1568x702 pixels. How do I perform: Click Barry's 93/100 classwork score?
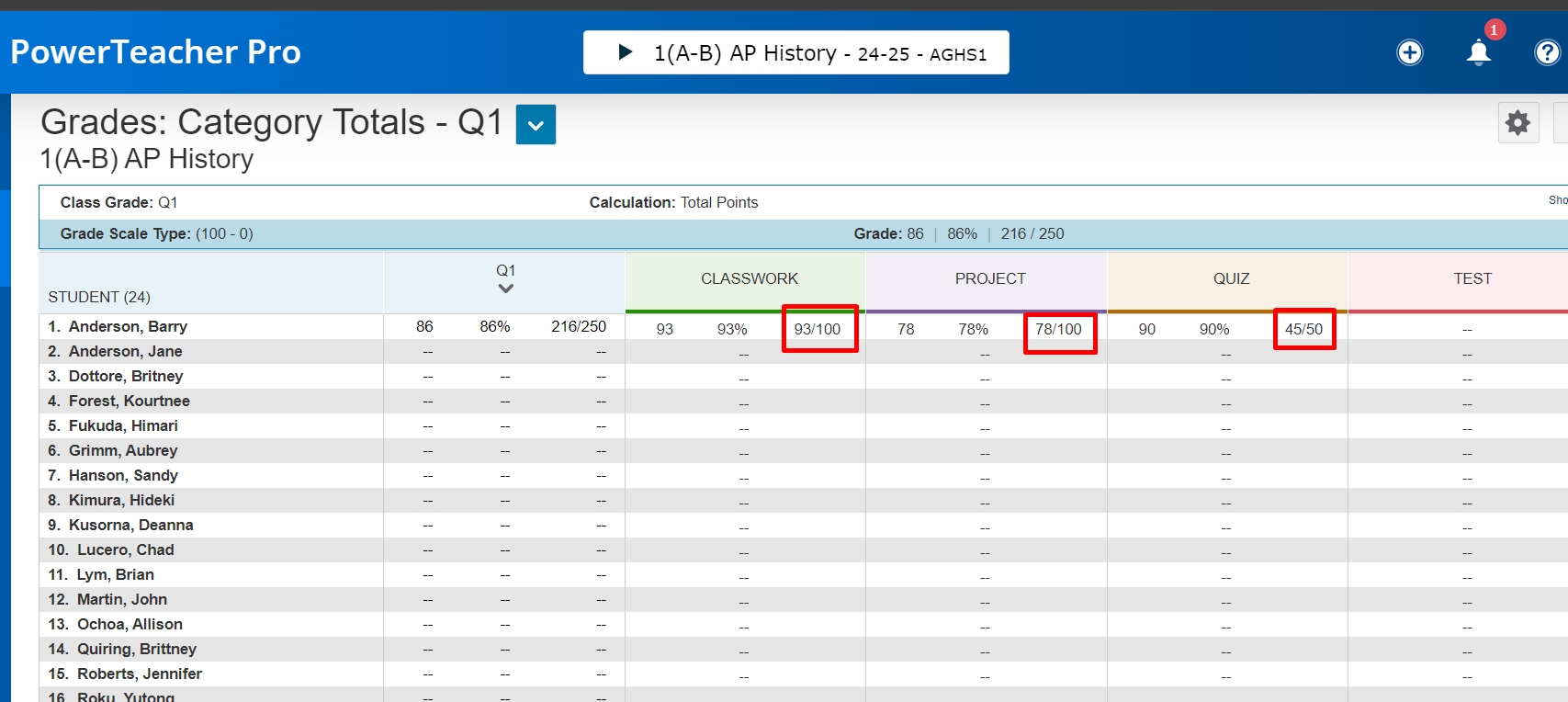[817, 329]
